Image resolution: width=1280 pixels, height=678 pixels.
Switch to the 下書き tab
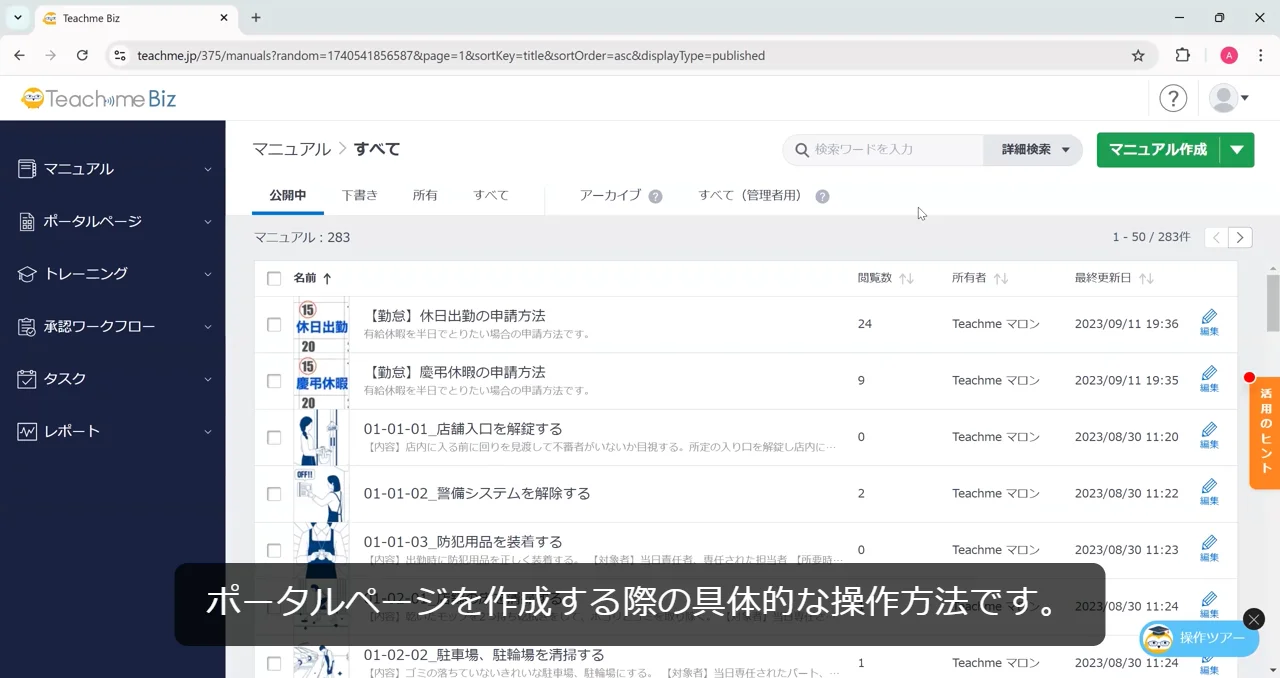tap(360, 196)
